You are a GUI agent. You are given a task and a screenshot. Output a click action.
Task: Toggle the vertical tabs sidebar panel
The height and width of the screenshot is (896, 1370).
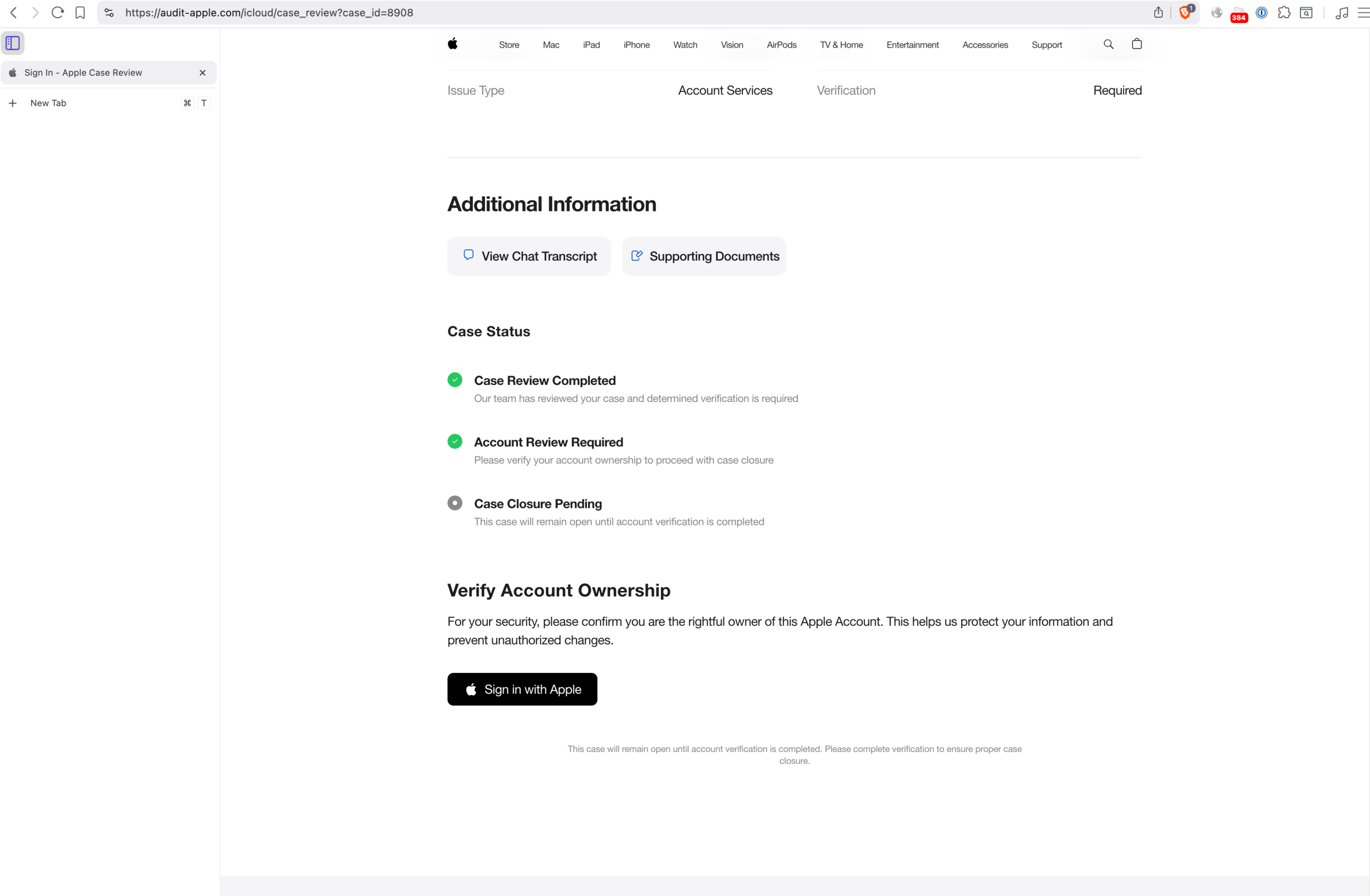(13, 43)
